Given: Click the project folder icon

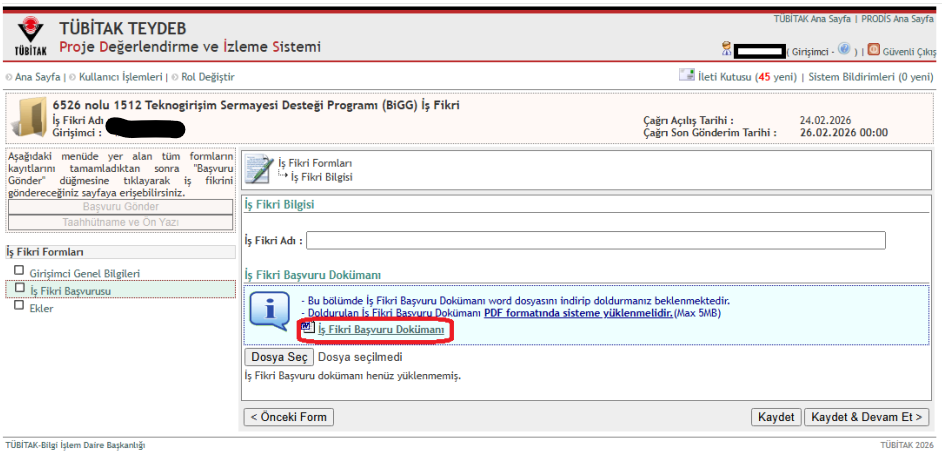Looking at the screenshot, I should (29, 118).
